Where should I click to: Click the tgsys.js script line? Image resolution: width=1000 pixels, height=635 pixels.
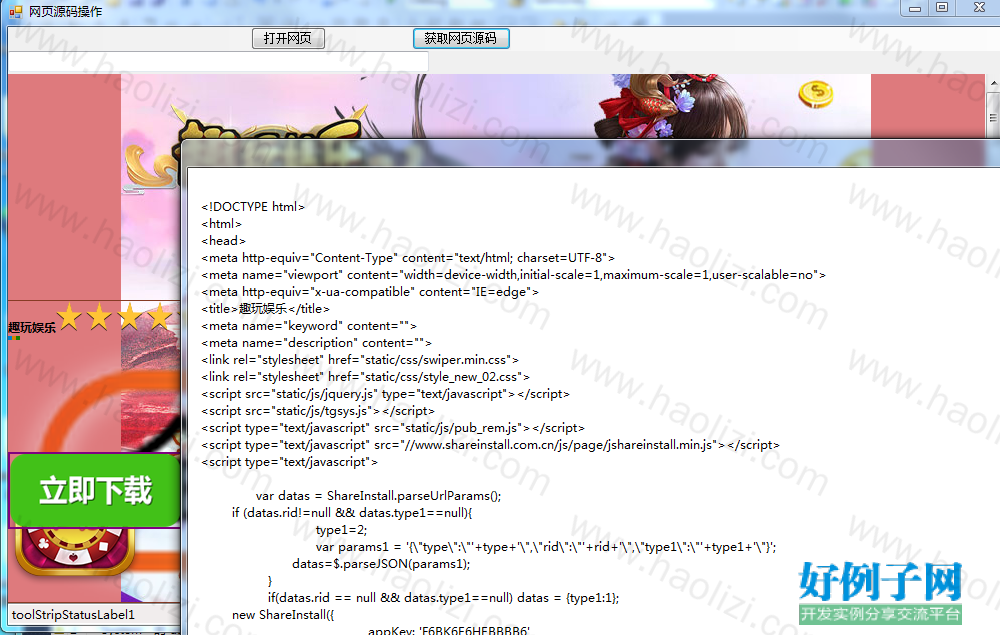click(318, 411)
